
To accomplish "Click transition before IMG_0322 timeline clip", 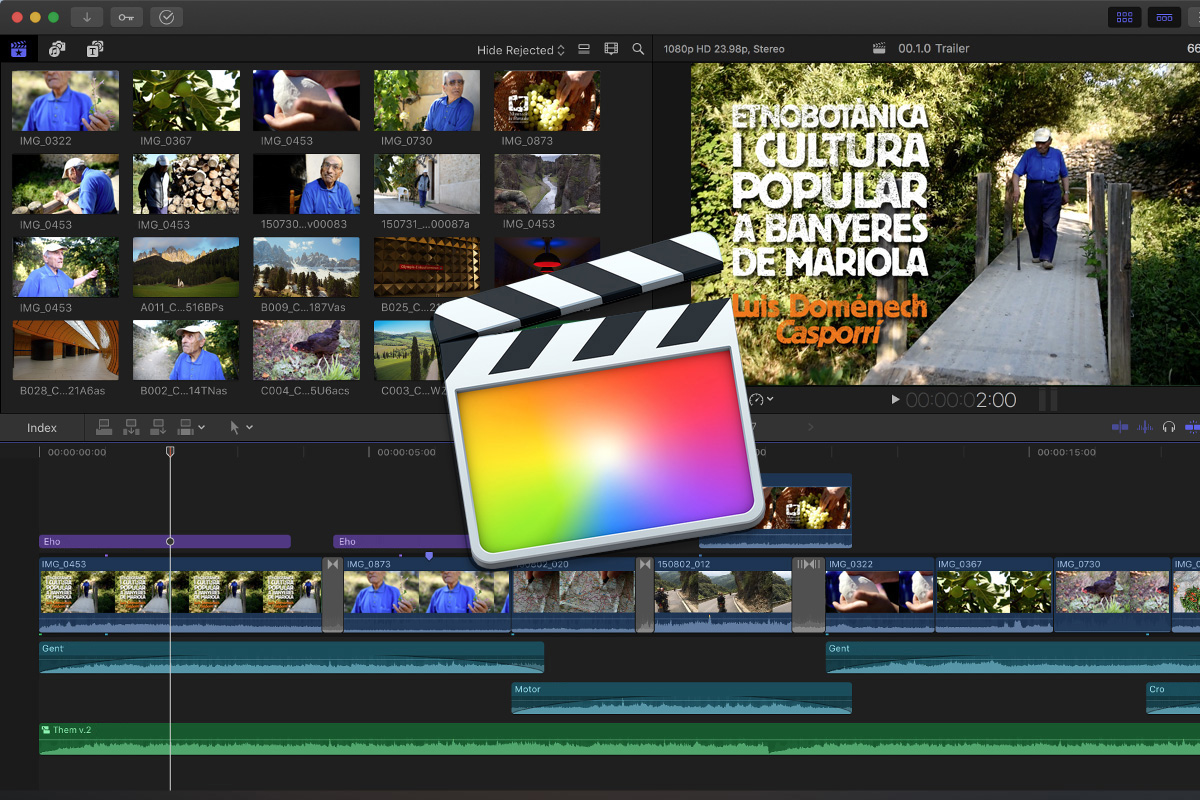I will [809, 595].
